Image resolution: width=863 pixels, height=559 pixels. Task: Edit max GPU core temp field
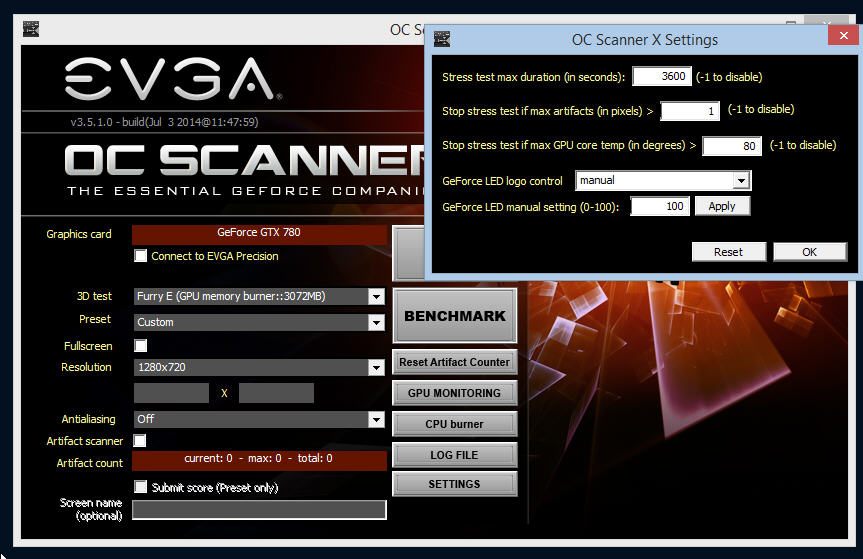[x=732, y=146]
